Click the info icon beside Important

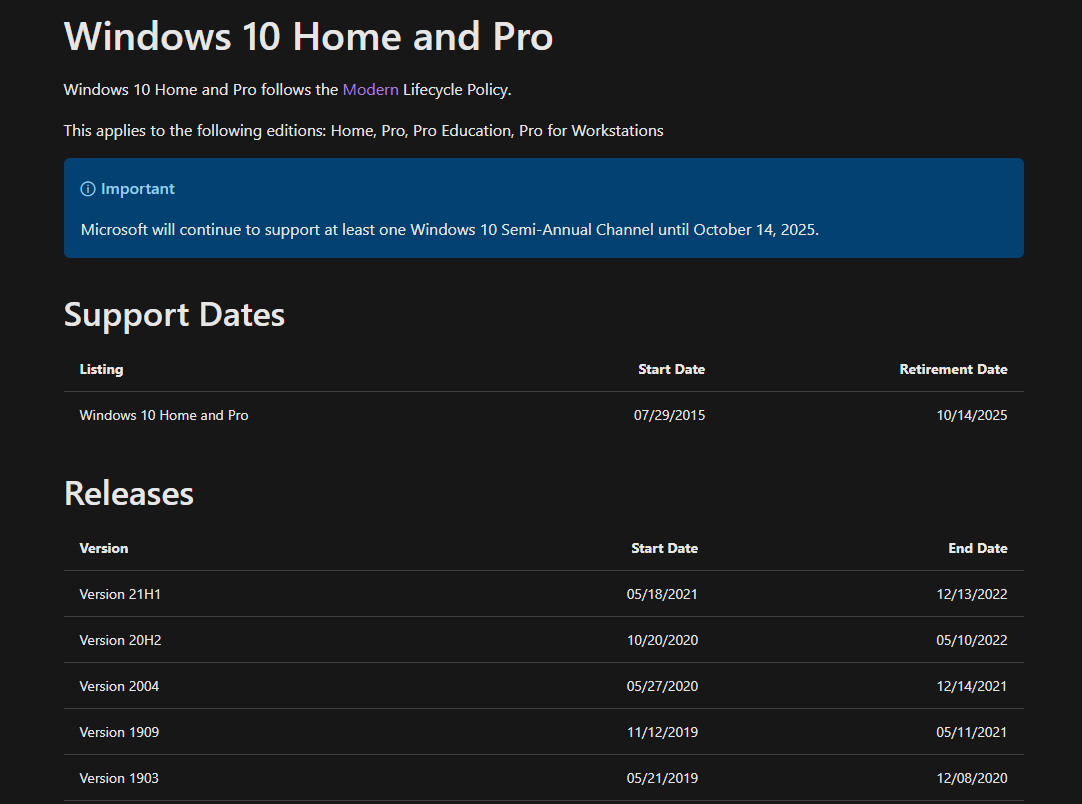[88, 189]
